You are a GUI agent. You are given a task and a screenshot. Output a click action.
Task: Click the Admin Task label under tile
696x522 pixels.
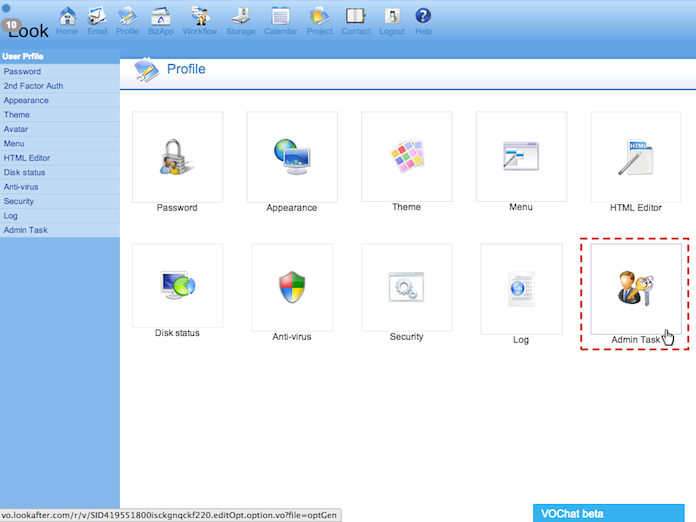pos(636,340)
